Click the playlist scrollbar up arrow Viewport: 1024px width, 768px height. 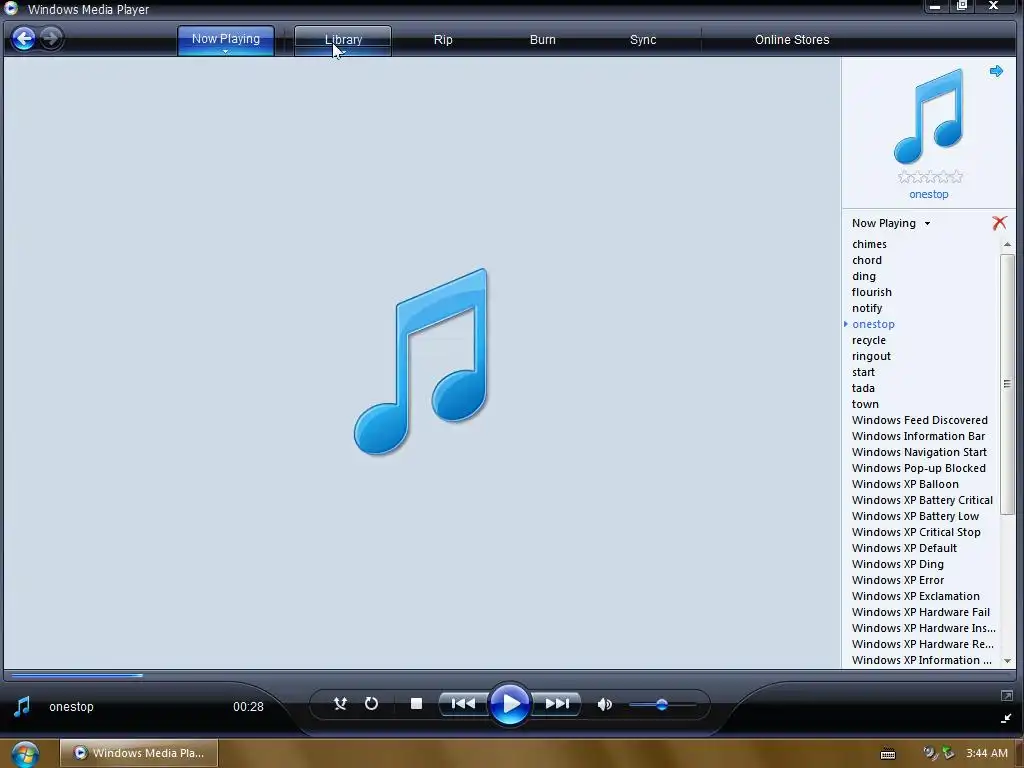[x=1006, y=244]
